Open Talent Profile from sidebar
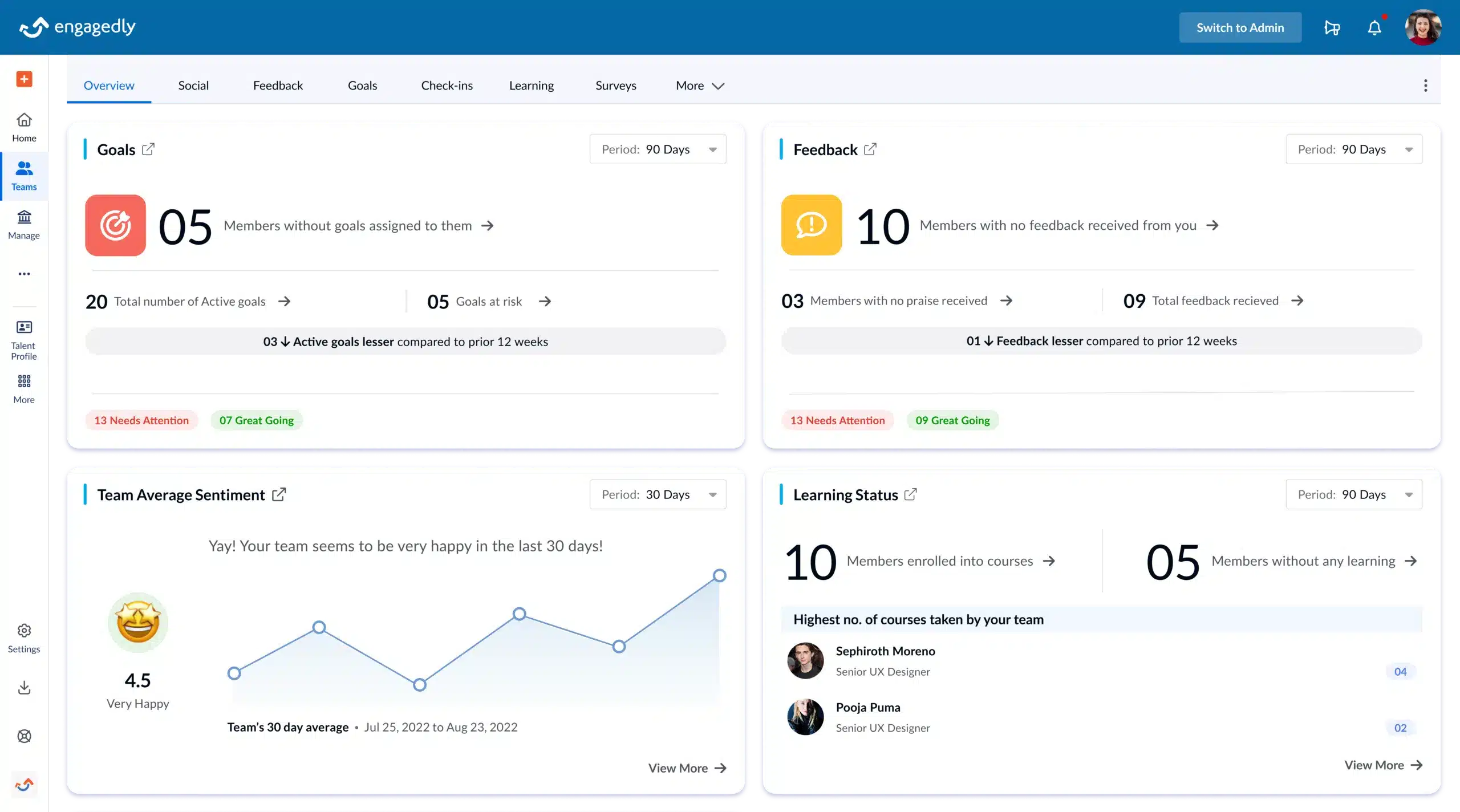Viewport: 1460px width, 812px height. coord(24,340)
